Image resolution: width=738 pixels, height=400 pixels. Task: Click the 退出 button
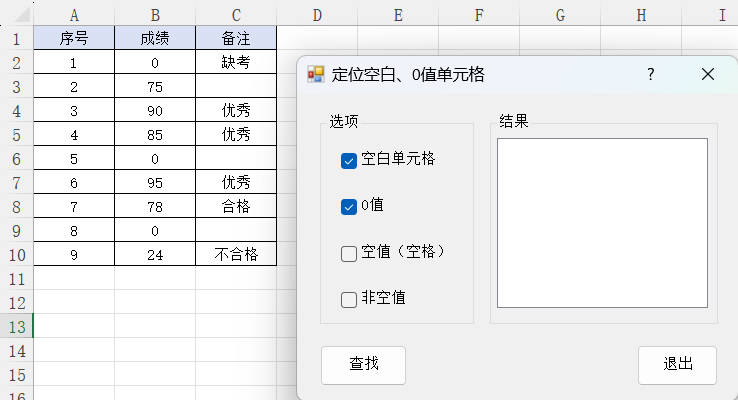[x=677, y=365]
